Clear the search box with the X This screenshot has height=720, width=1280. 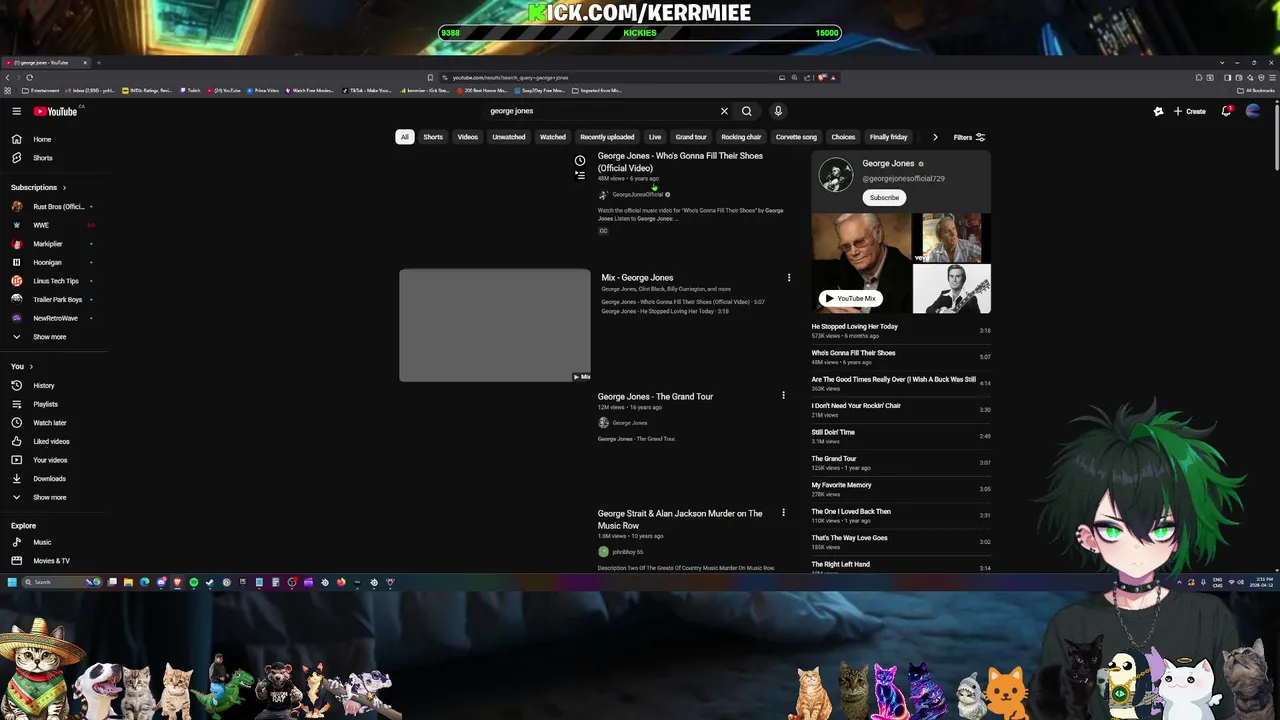(x=724, y=111)
